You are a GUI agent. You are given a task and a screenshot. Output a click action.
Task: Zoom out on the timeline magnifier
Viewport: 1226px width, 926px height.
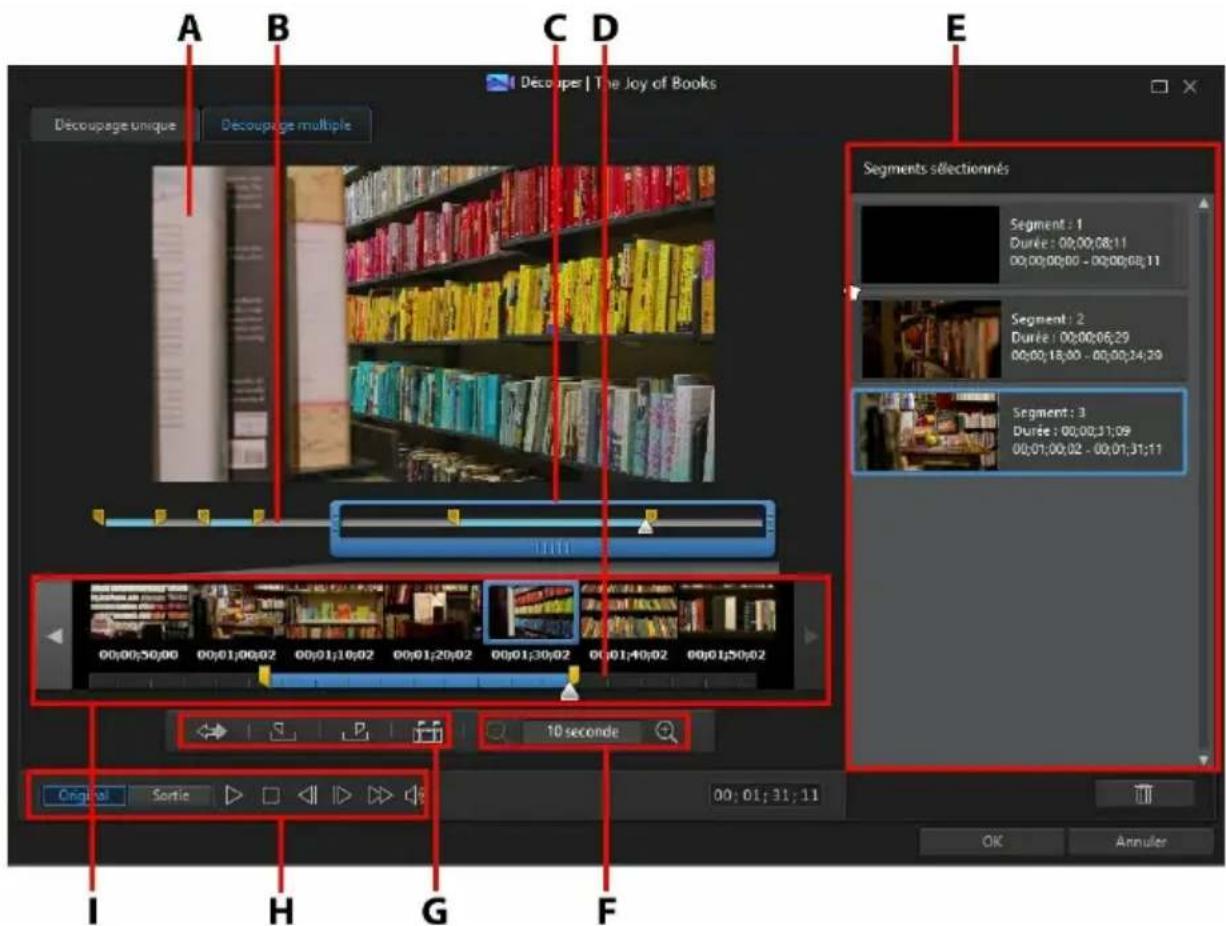497,732
